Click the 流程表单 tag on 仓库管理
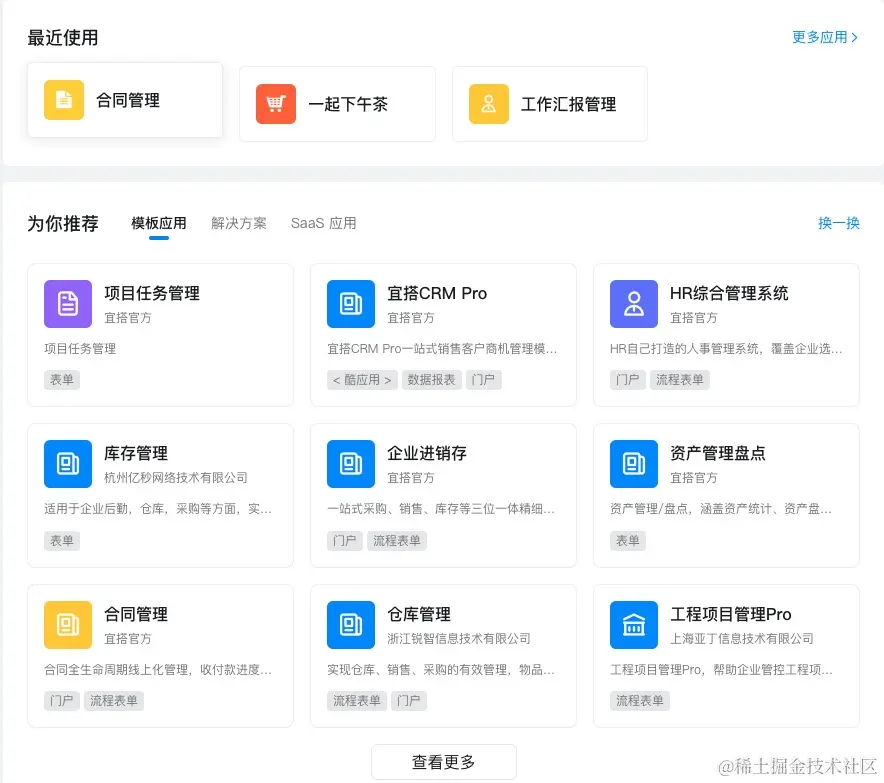The height and width of the screenshot is (783, 884). 357,701
